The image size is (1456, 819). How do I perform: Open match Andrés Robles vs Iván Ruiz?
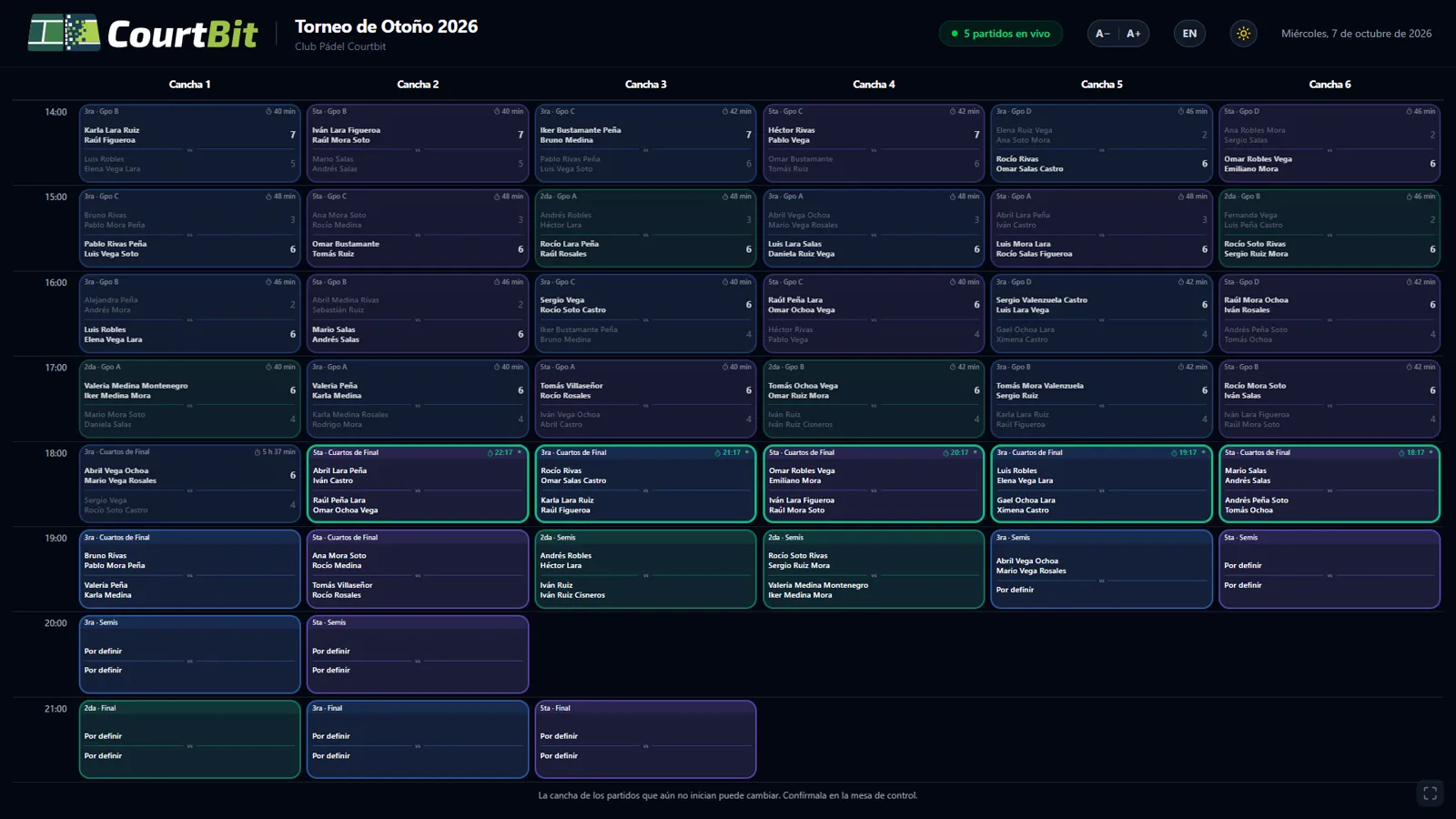pyautogui.click(x=645, y=569)
